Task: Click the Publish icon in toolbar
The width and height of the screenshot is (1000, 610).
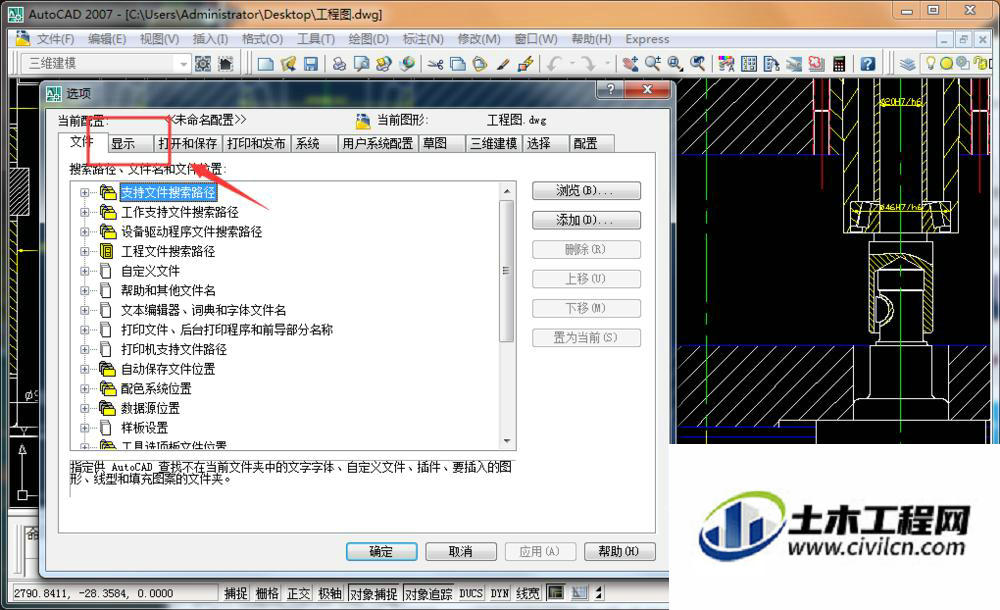Action: (x=383, y=63)
